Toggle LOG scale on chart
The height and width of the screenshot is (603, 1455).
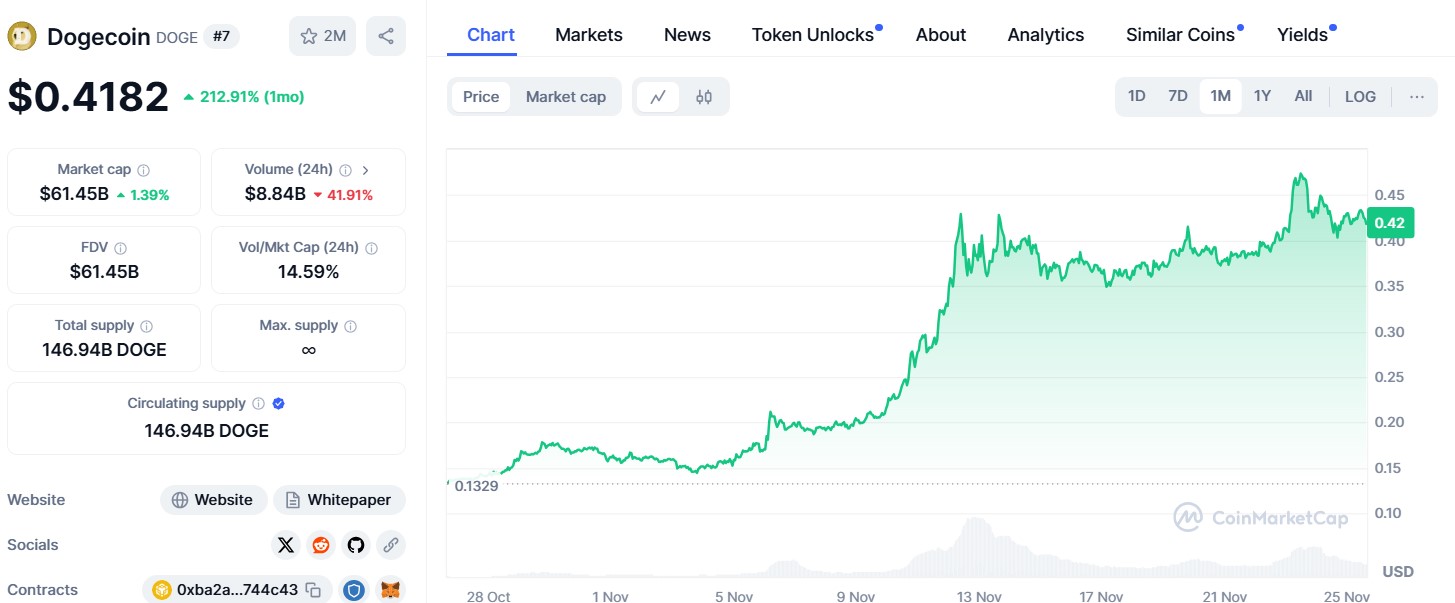[1360, 97]
